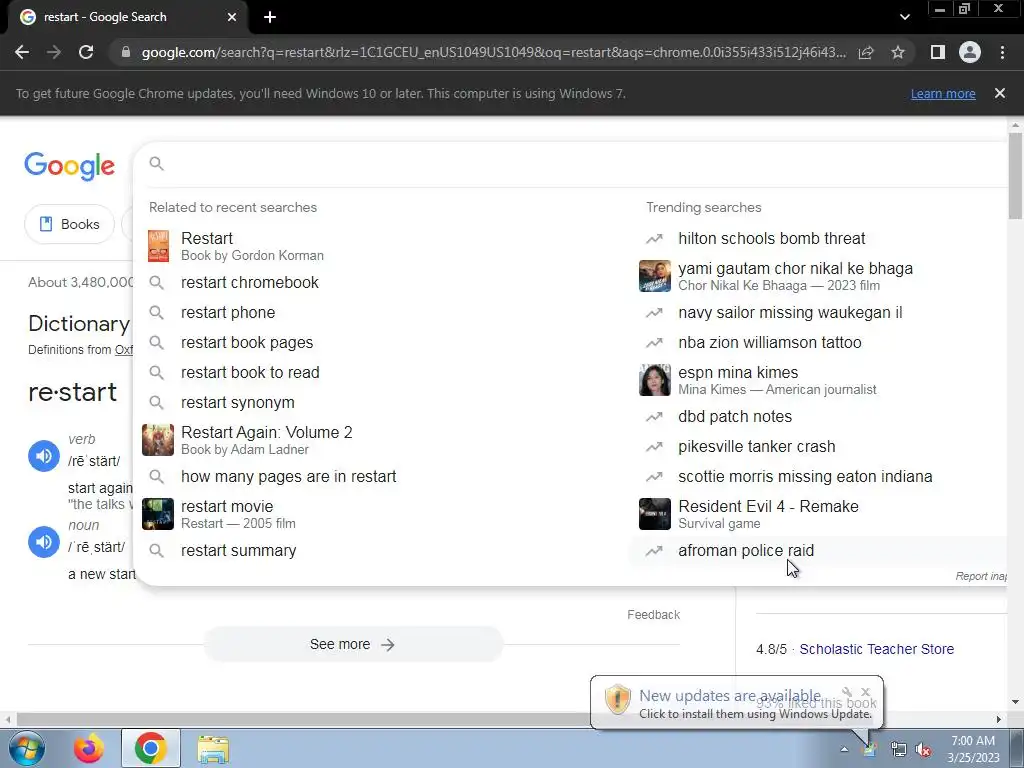This screenshot has height=768, width=1024.
Task: Choose espn mina kimes trending search
Action: click(820, 380)
